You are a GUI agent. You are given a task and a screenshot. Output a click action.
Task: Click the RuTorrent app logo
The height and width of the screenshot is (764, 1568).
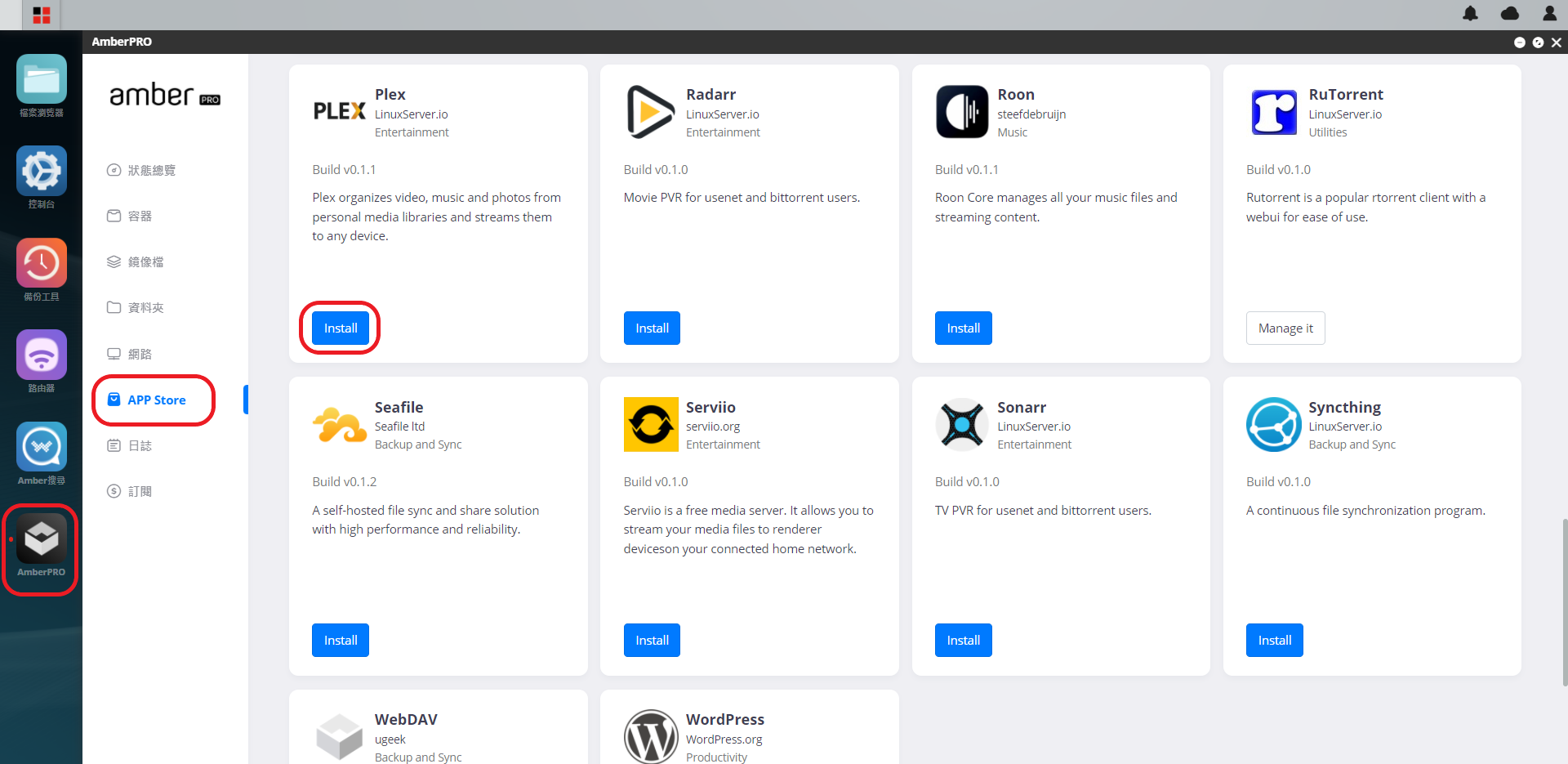pyautogui.click(x=1274, y=112)
